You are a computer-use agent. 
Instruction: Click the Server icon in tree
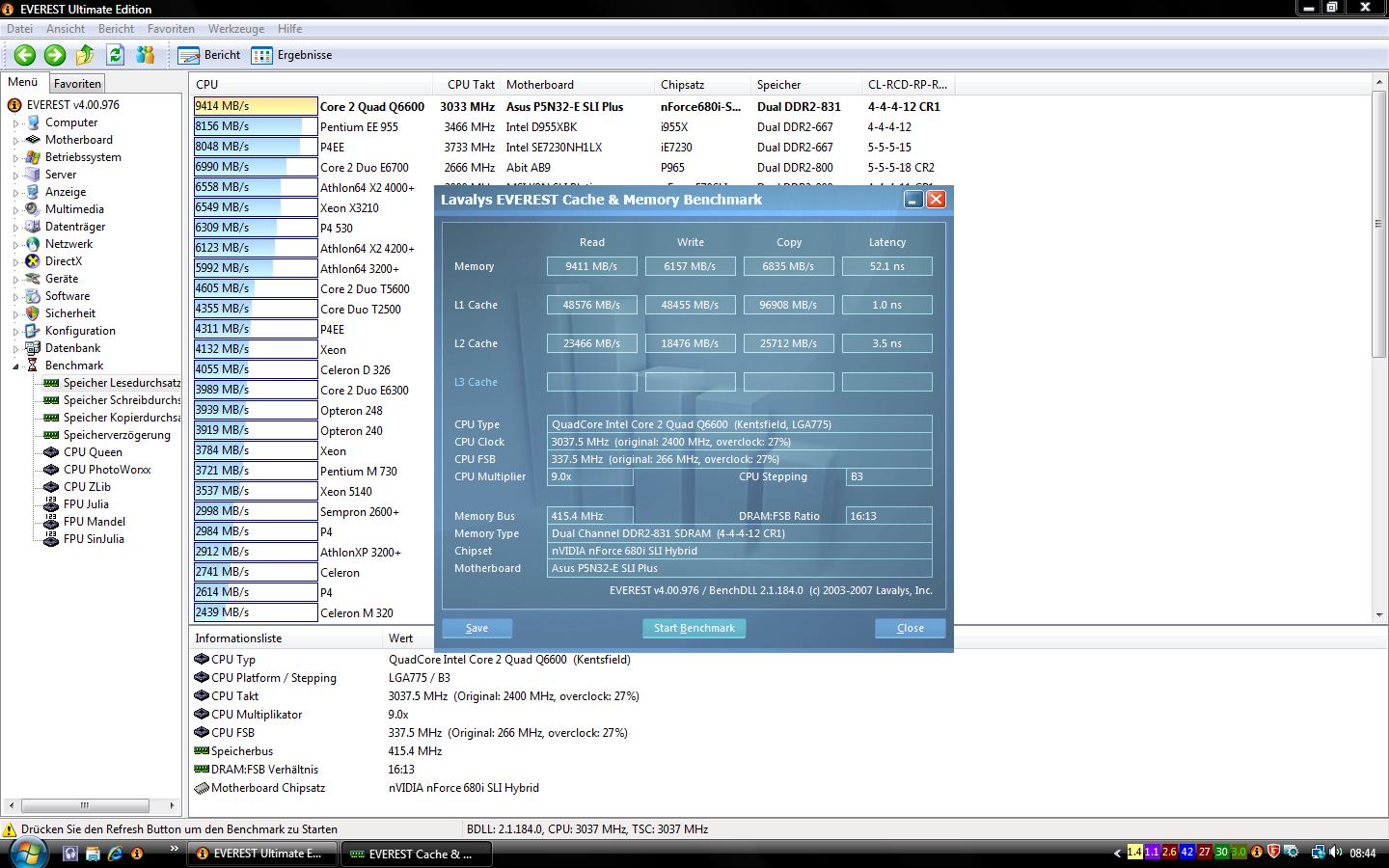33,175
